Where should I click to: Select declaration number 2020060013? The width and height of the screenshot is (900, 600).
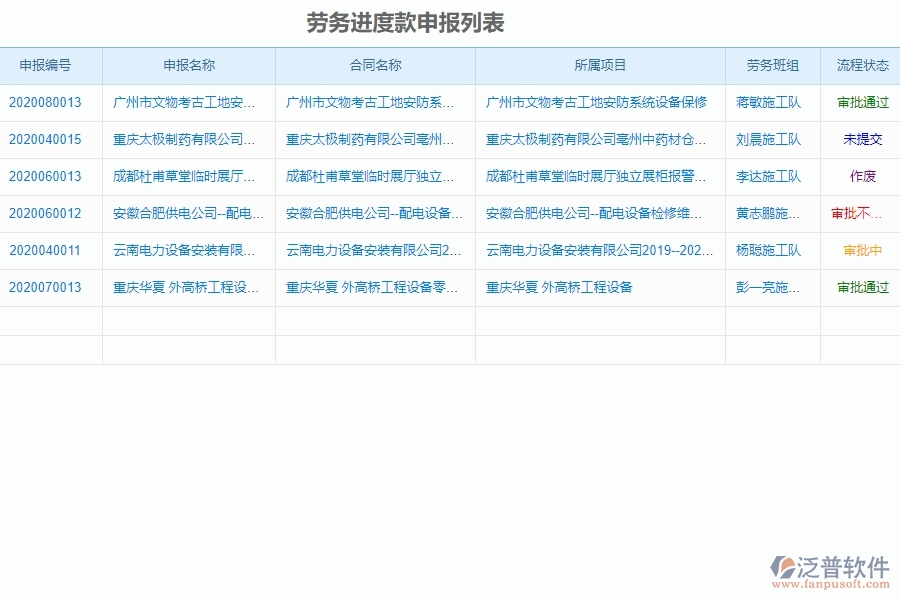coord(46,177)
